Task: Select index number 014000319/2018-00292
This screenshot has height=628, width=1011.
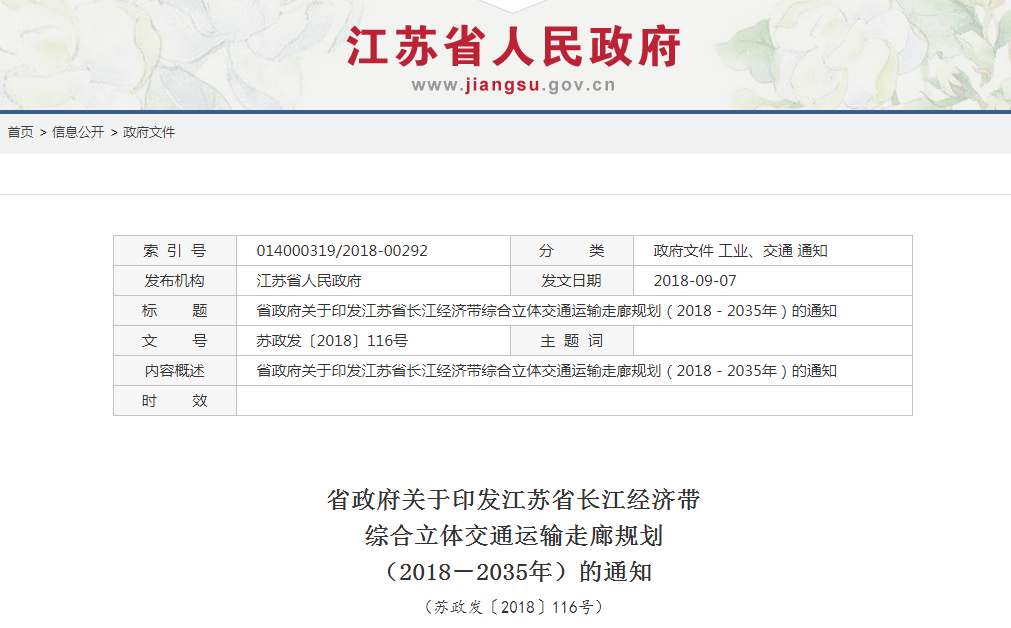Action: (342, 251)
